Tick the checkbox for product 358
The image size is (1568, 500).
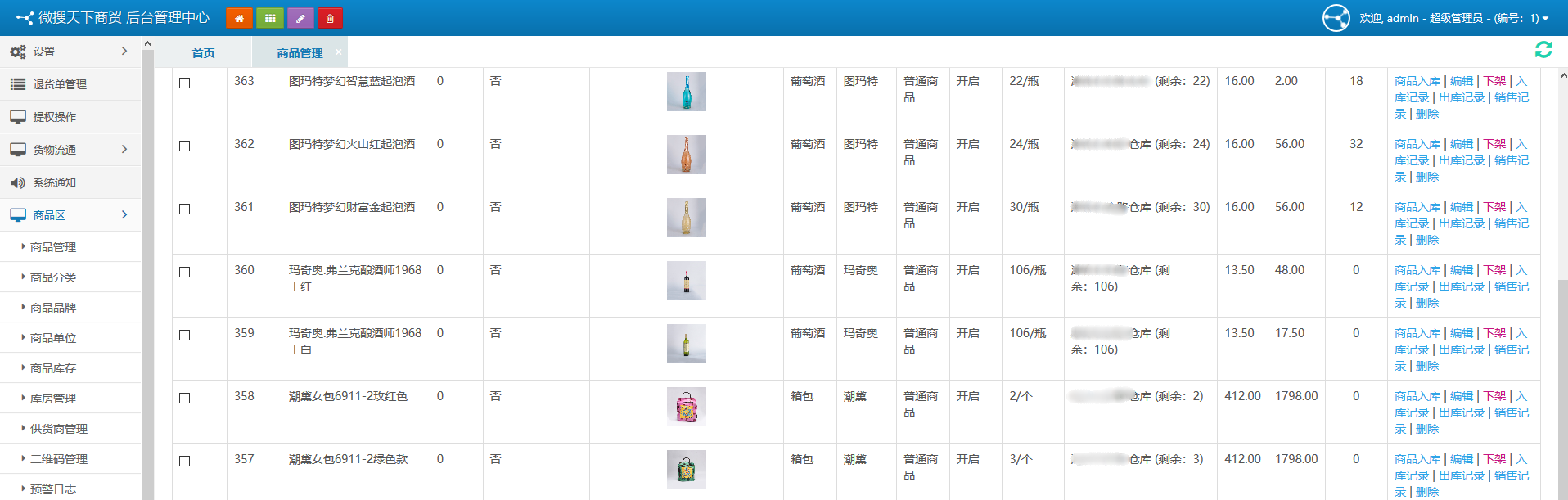(x=185, y=398)
